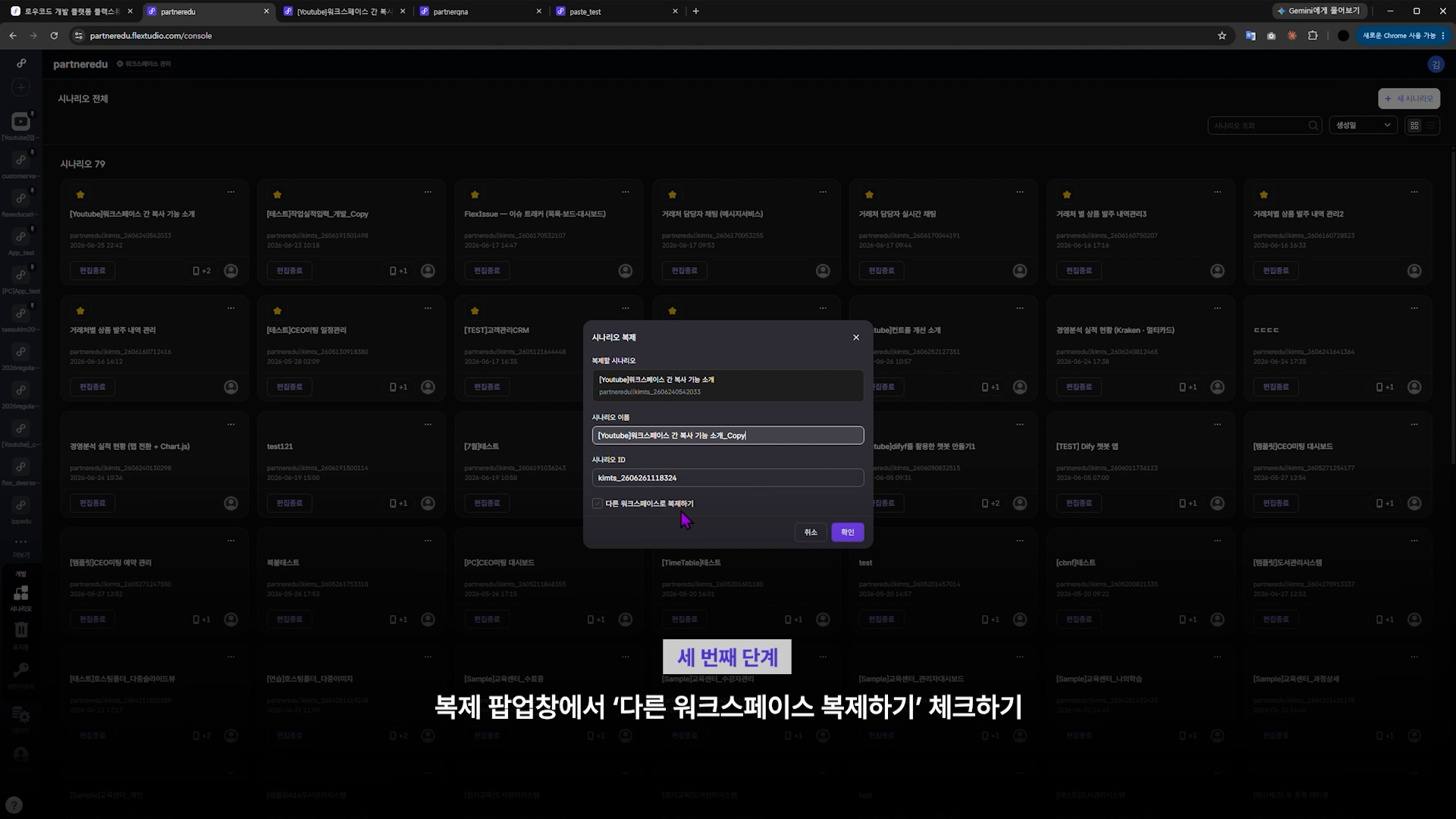Open the help question mark icon
Viewport: 1456px width, 819px height.
point(14,805)
